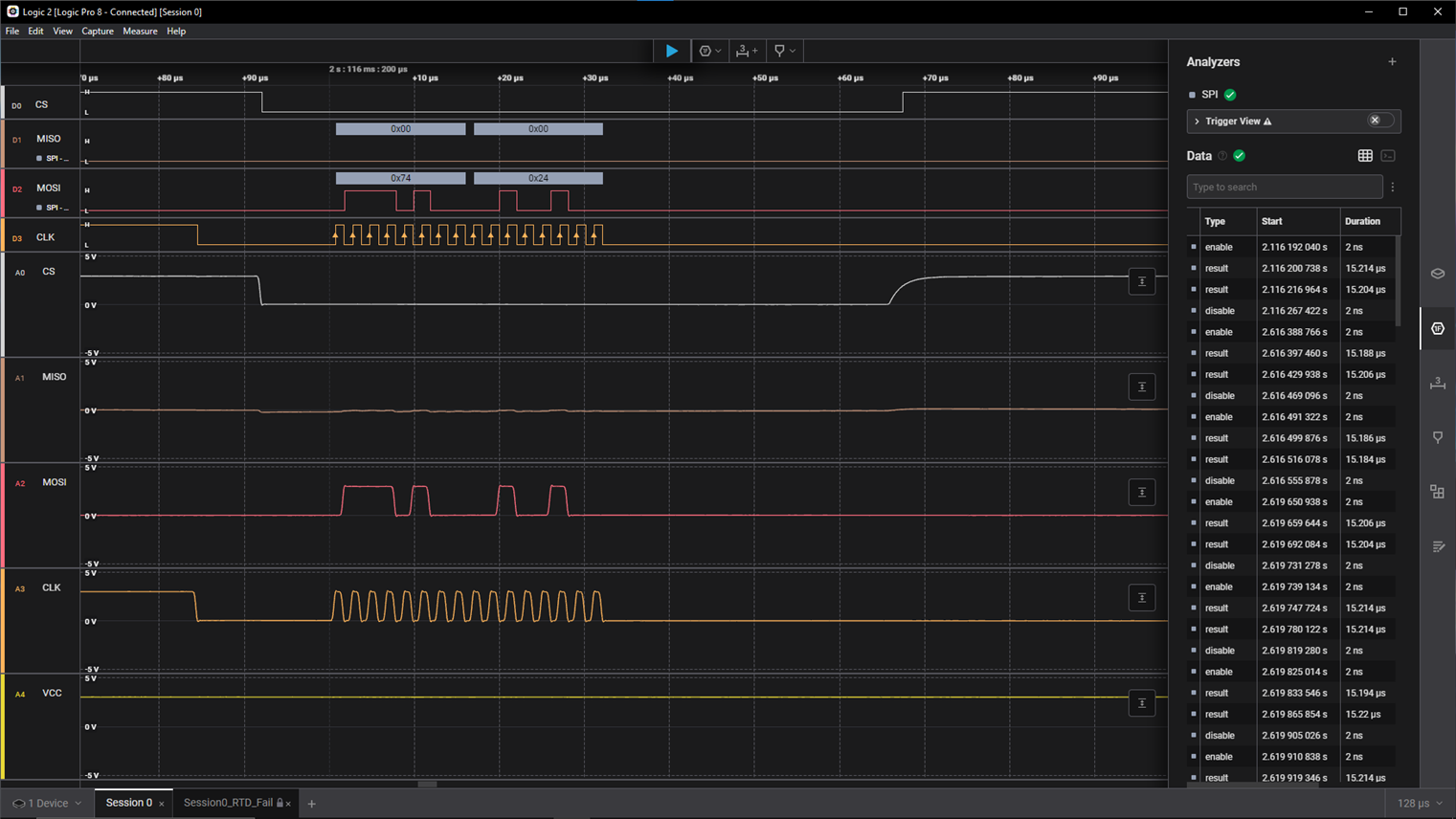Open the trigger mode dropdown in toolbar
The width and height of the screenshot is (1456, 819).
point(709,51)
